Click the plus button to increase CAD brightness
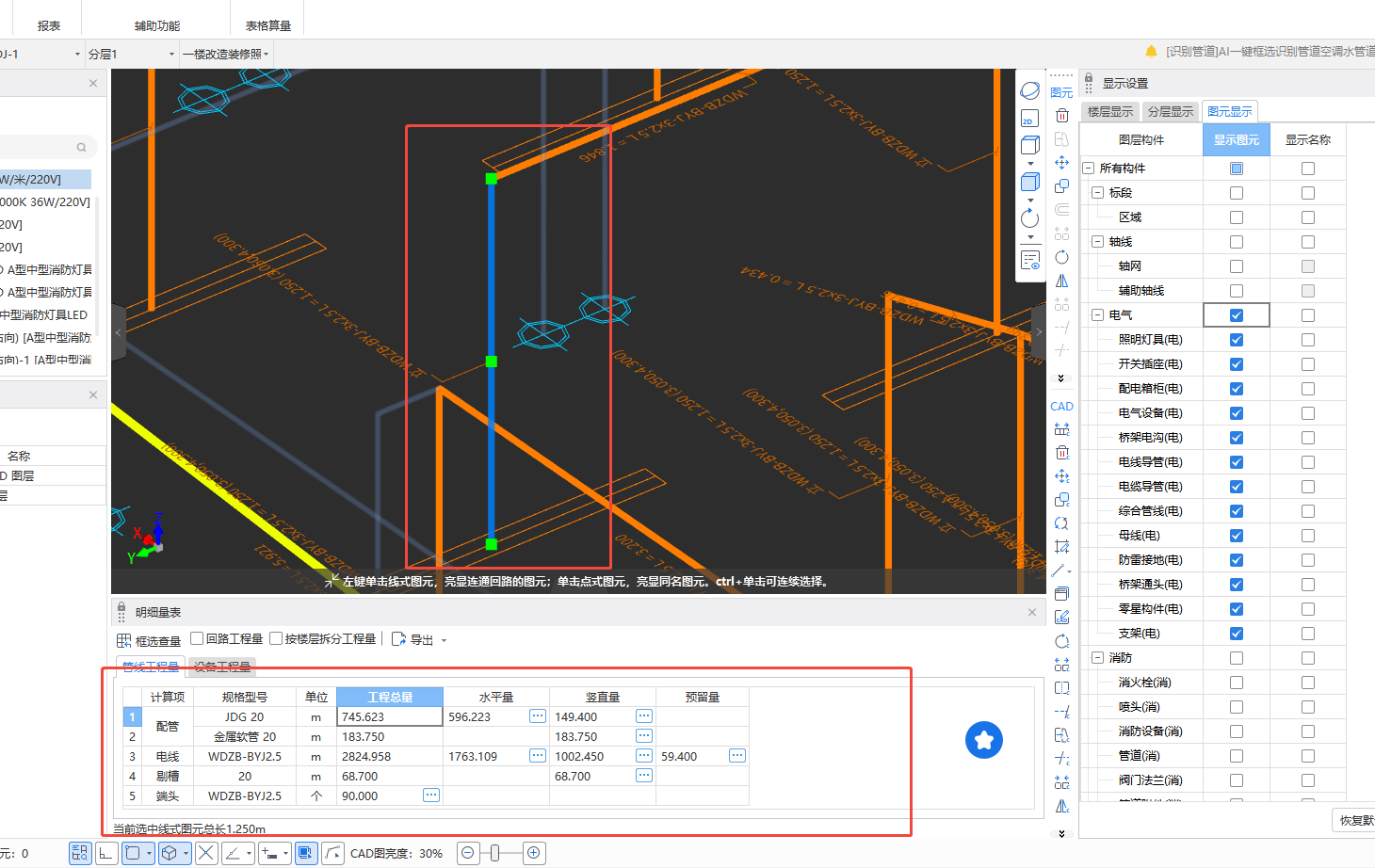 pyautogui.click(x=534, y=853)
